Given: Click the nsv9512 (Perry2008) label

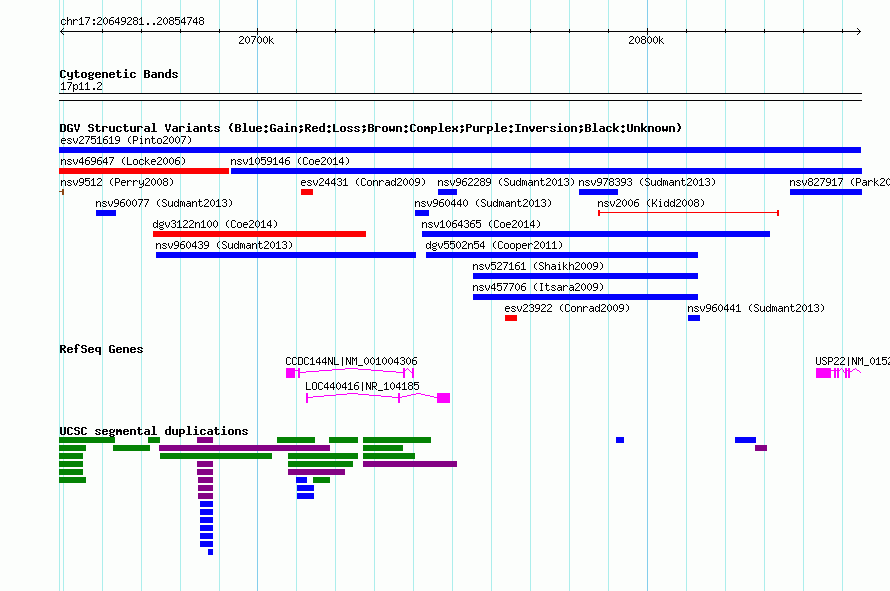Looking at the screenshot, I should pyautogui.click(x=117, y=182).
